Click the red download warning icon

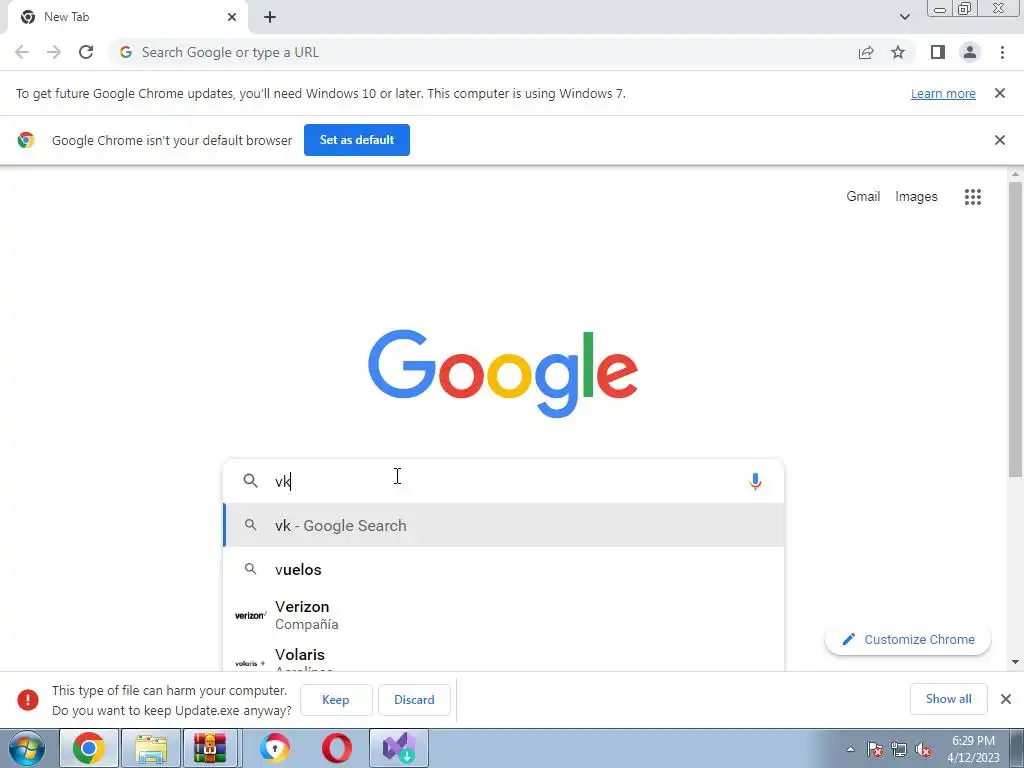[x=28, y=699]
